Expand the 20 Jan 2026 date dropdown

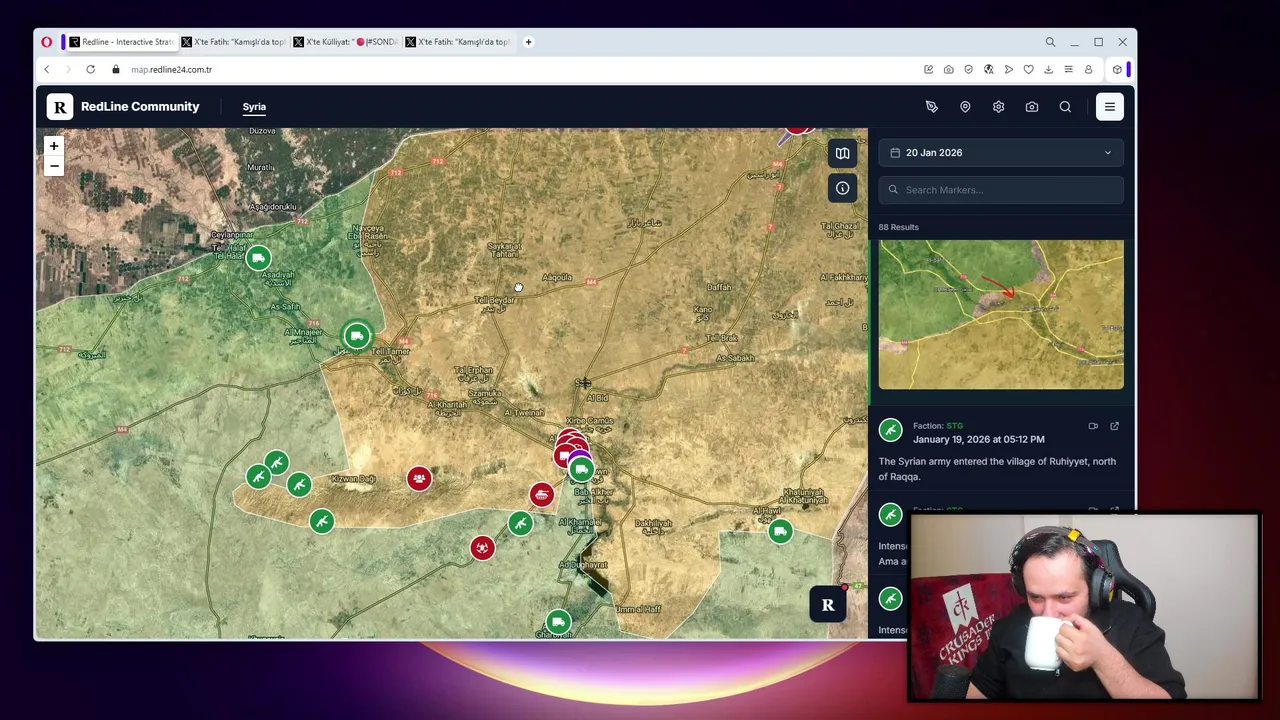click(x=1001, y=153)
